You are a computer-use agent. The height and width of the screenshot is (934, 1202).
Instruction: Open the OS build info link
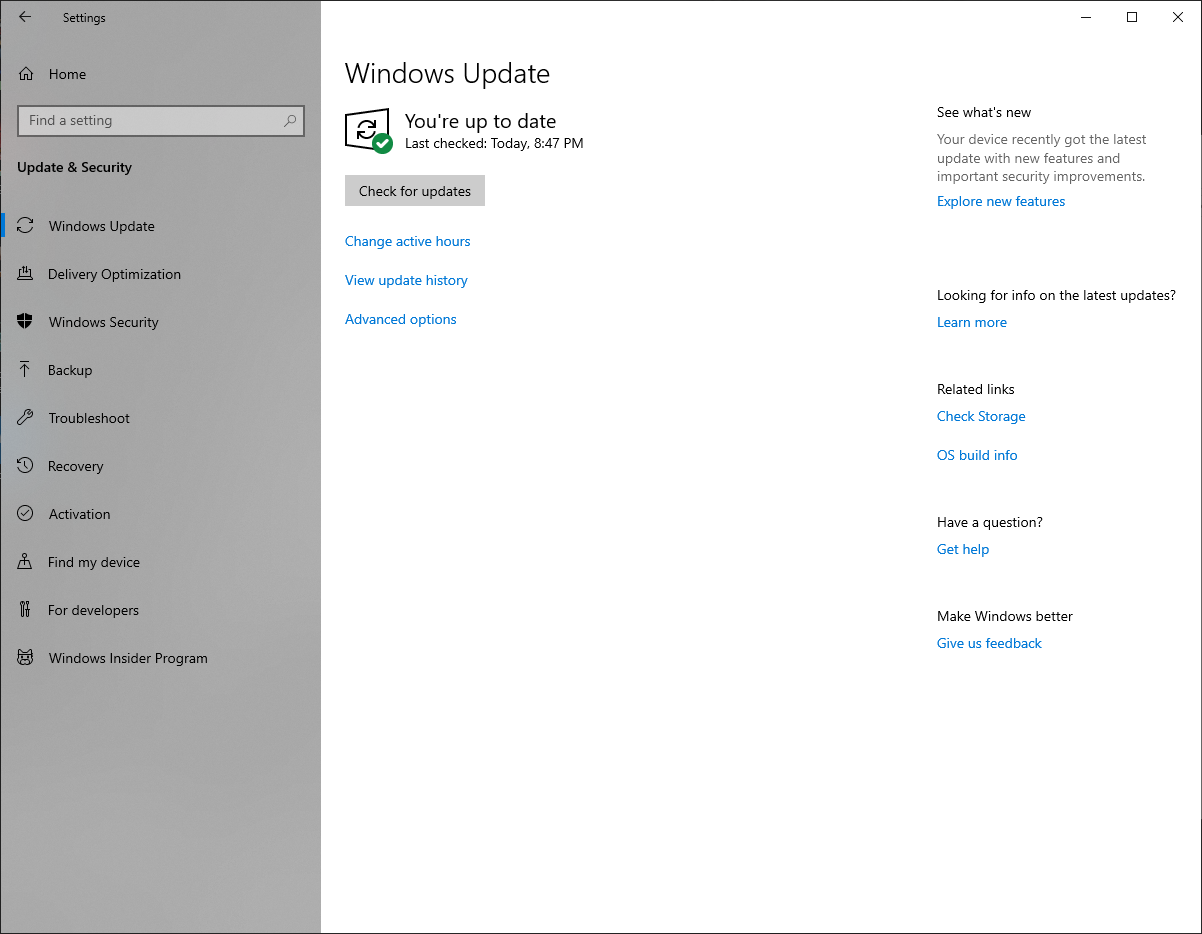click(977, 455)
